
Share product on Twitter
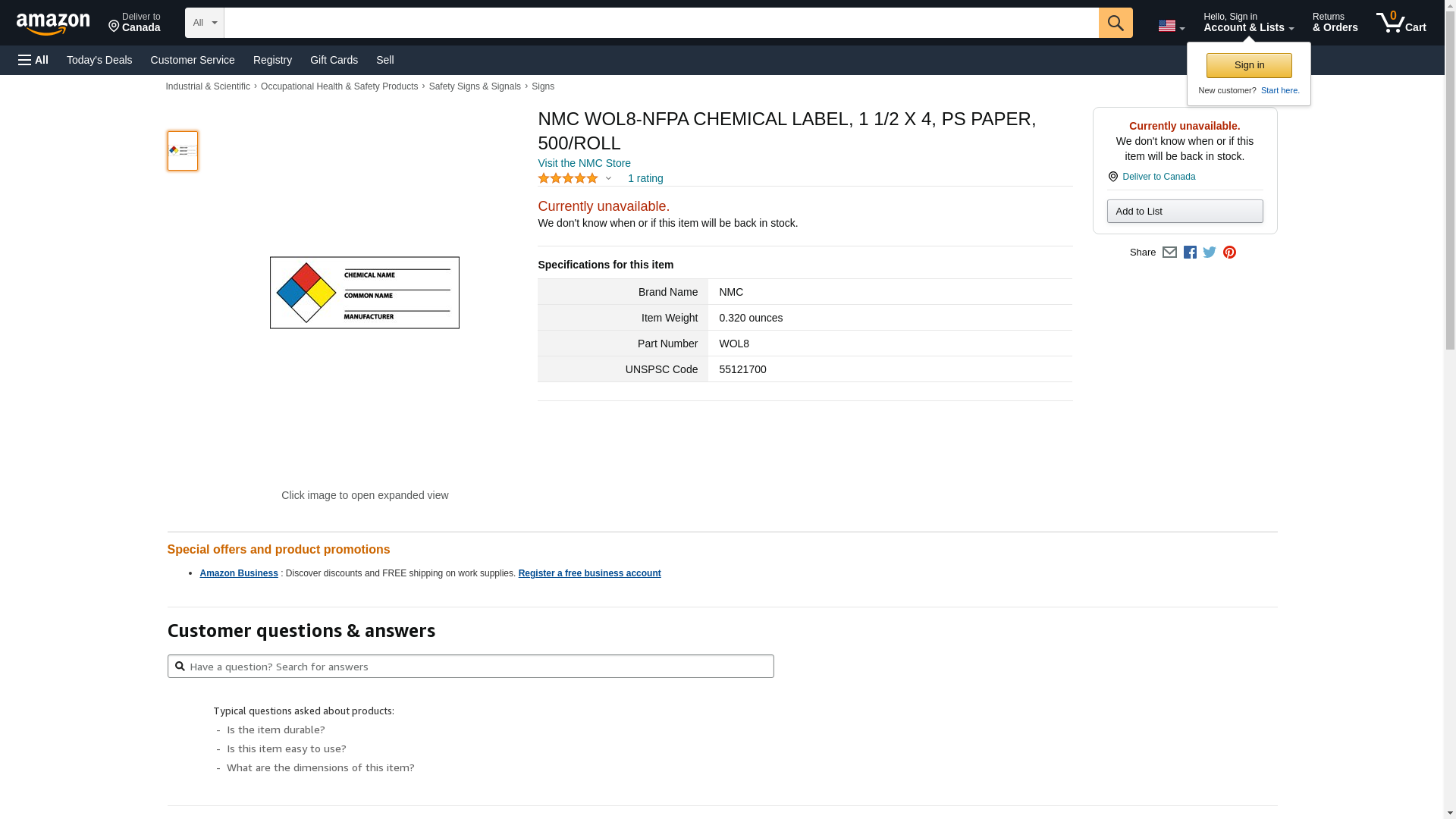[1210, 253]
